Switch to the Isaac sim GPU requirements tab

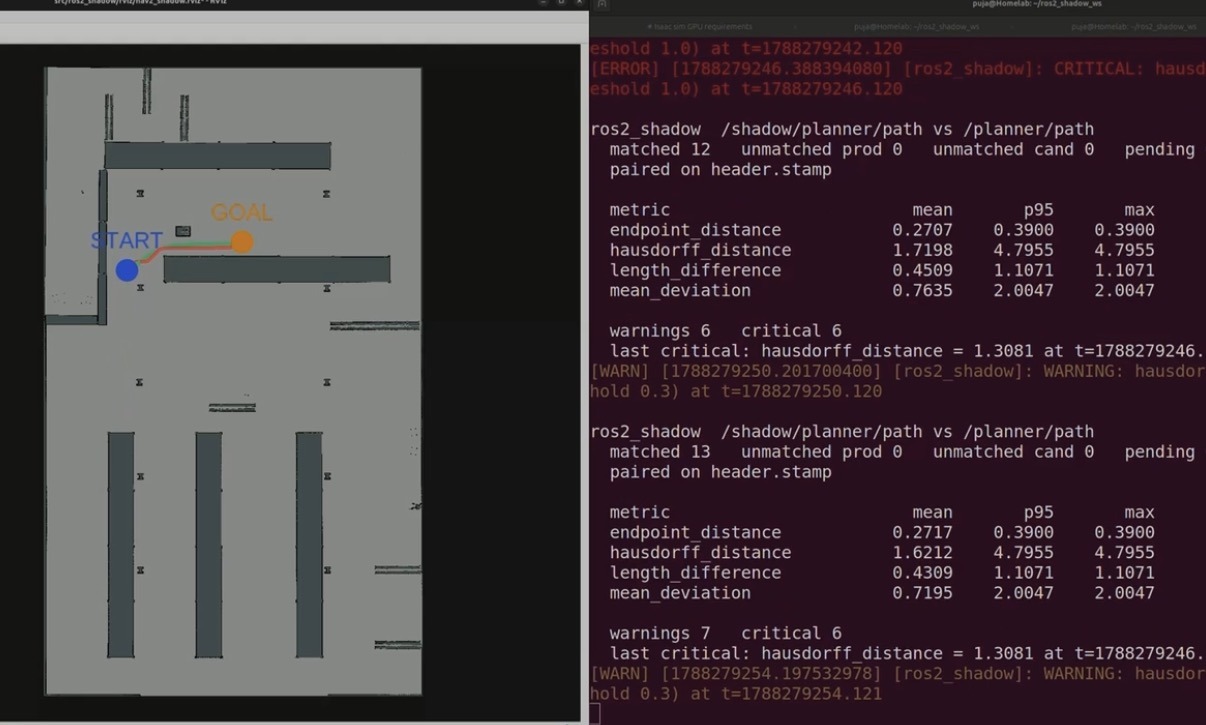[699, 26]
